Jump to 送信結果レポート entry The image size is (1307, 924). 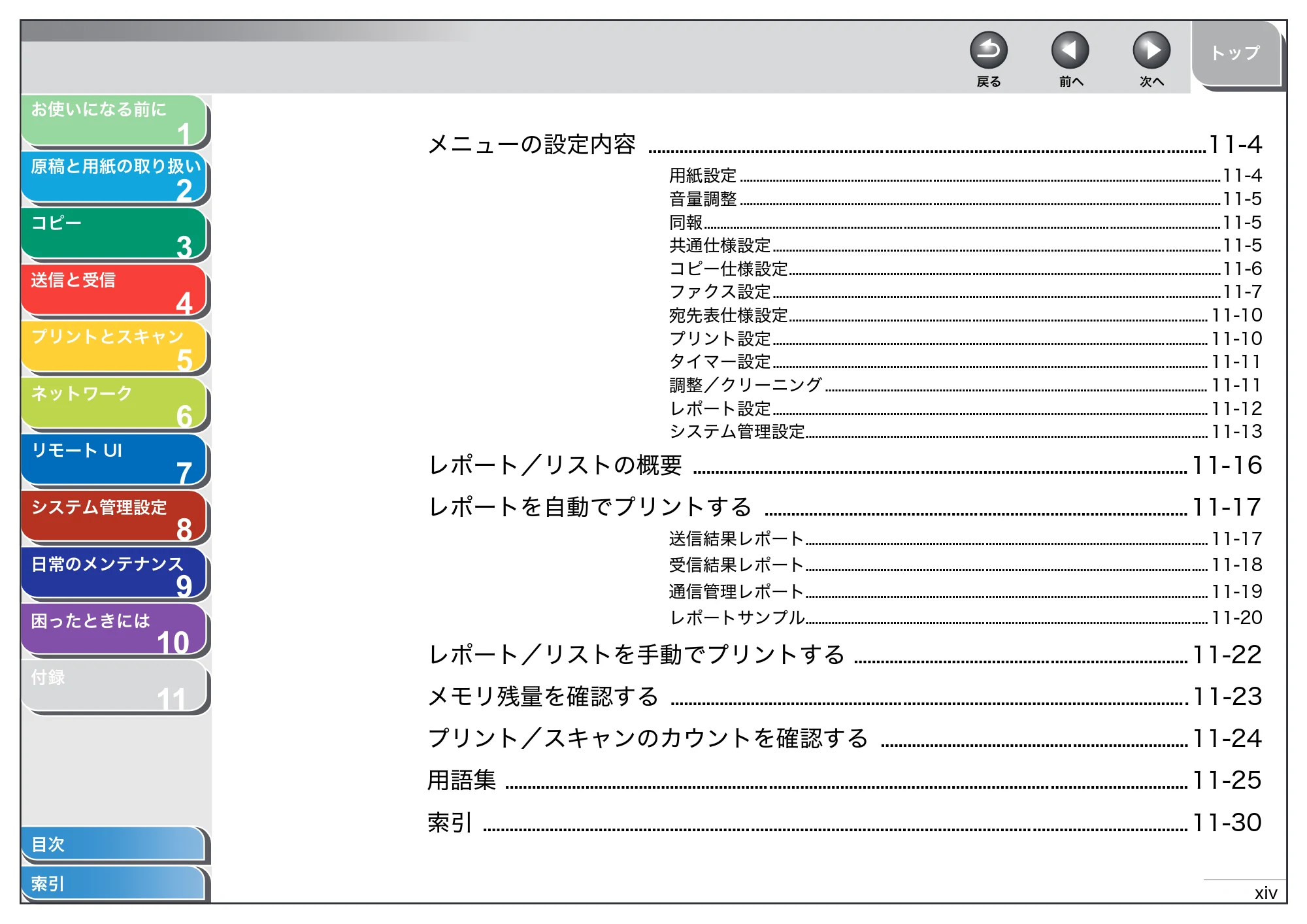click(965, 539)
